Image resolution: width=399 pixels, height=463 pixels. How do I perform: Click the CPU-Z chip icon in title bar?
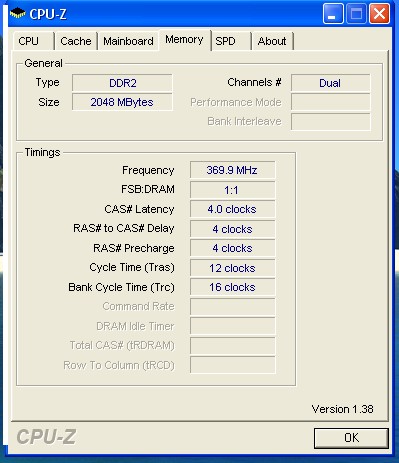click(18, 14)
